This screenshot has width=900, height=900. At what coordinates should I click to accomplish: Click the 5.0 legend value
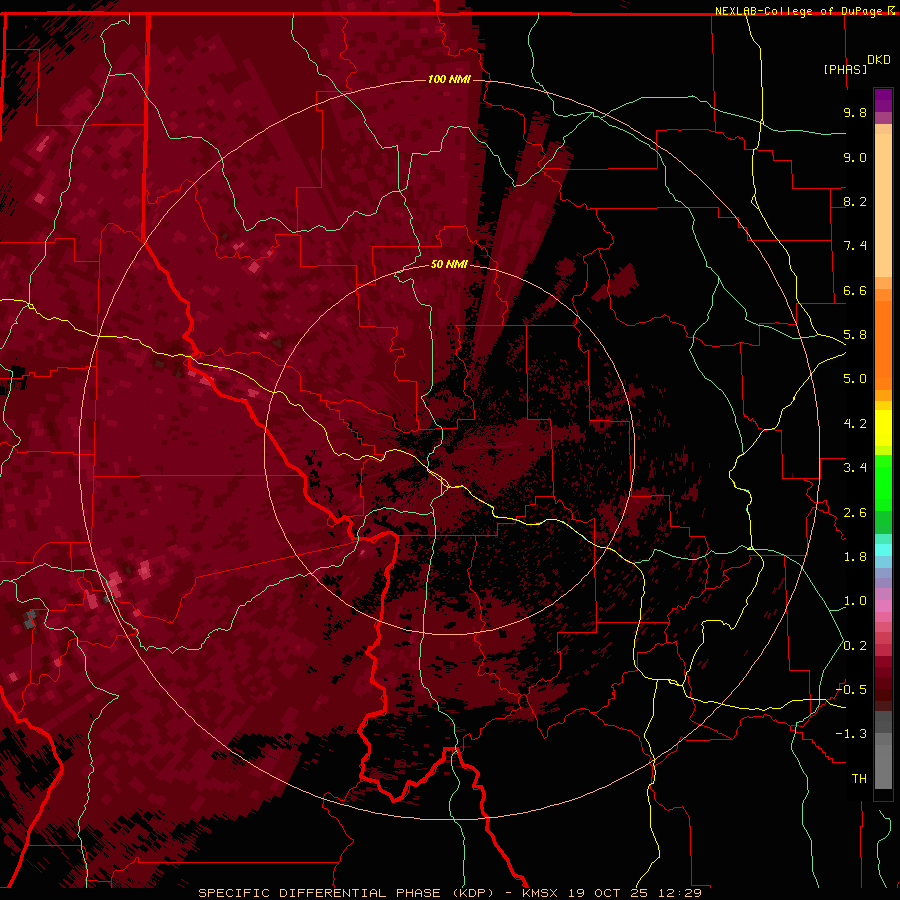point(855,379)
